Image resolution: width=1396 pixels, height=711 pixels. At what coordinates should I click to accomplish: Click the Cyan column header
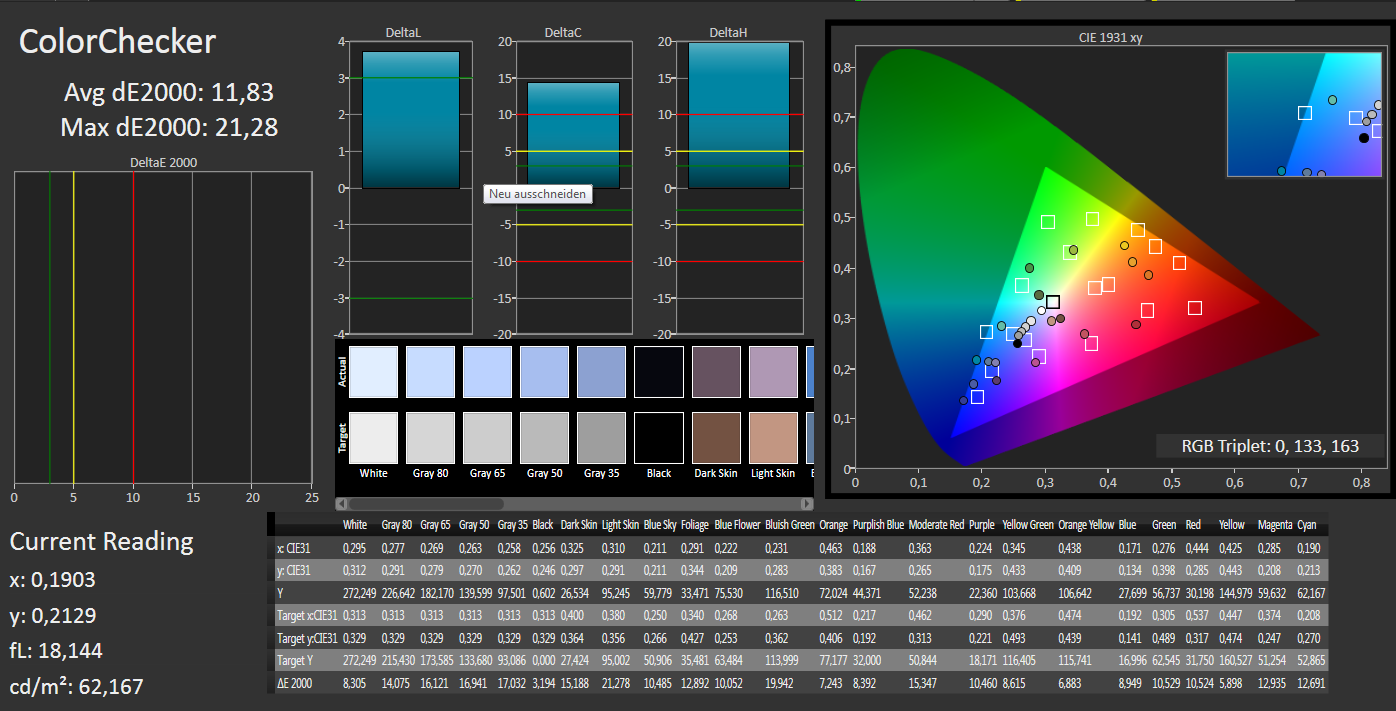(x=1306, y=525)
